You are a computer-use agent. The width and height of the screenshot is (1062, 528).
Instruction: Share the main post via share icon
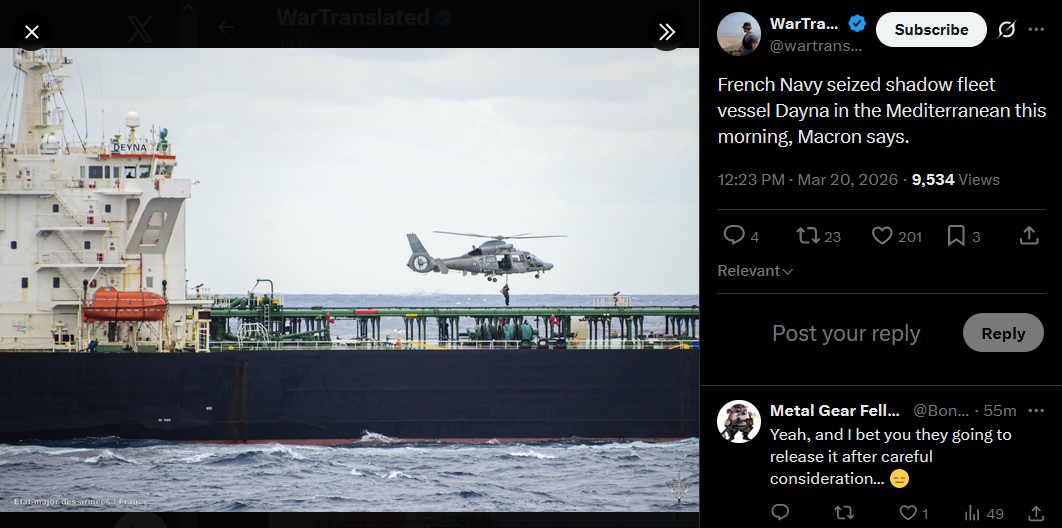point(1029,236)
